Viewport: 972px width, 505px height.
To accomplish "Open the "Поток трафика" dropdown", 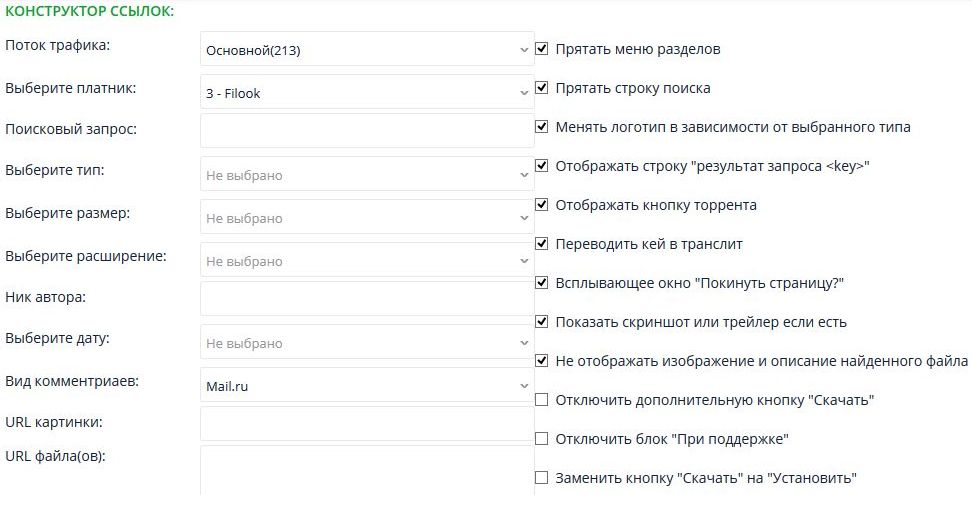I will (x=367, y=50).
